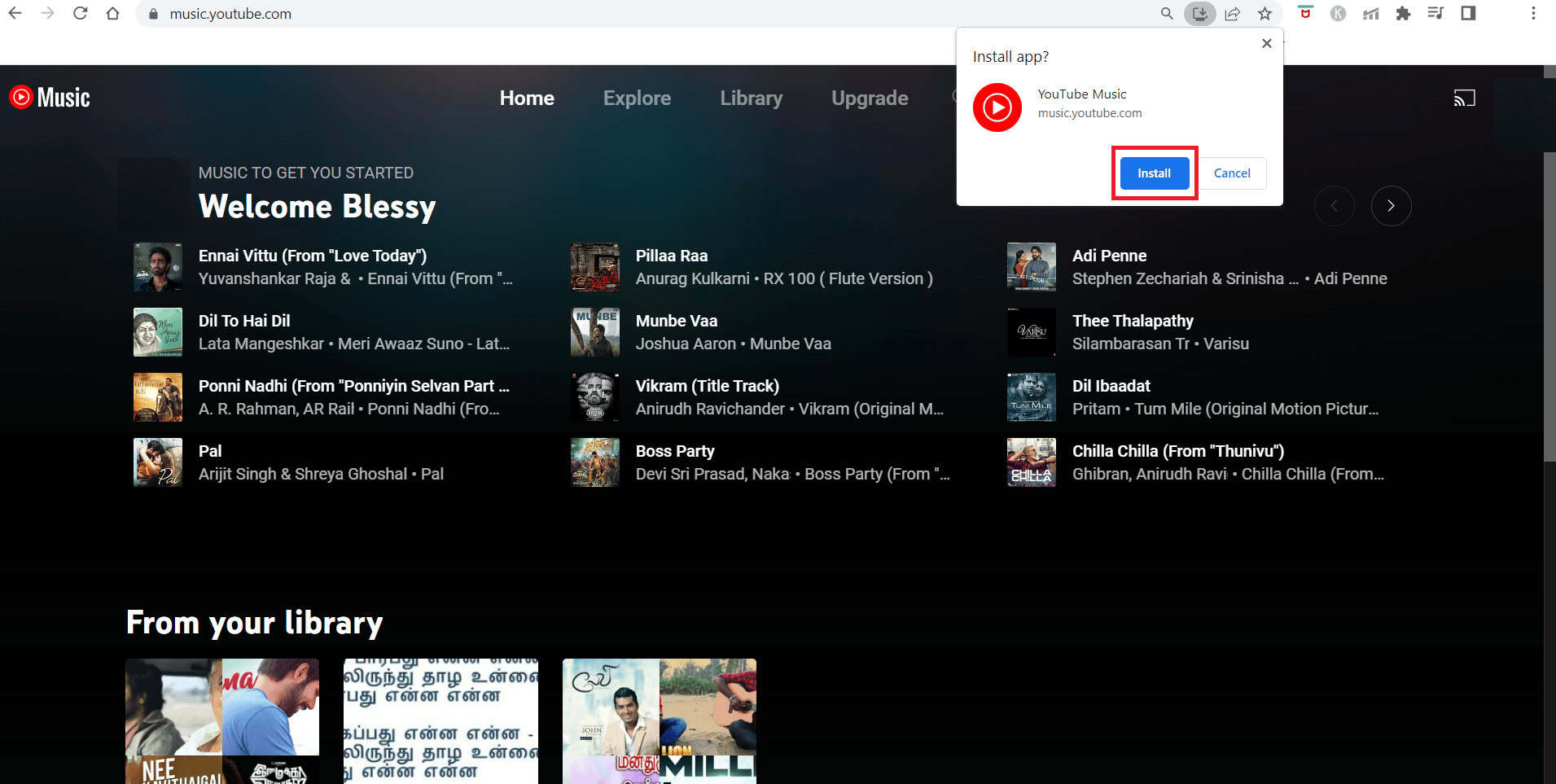Reload the YouTube Music page
Viewport: 1556px width, 784px height.
(x=80, y=13)
